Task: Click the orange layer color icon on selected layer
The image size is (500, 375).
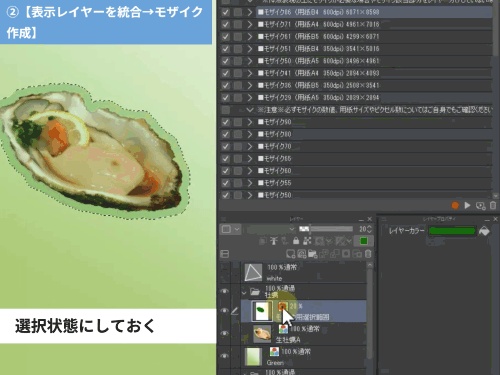Action: click(282, 306)
